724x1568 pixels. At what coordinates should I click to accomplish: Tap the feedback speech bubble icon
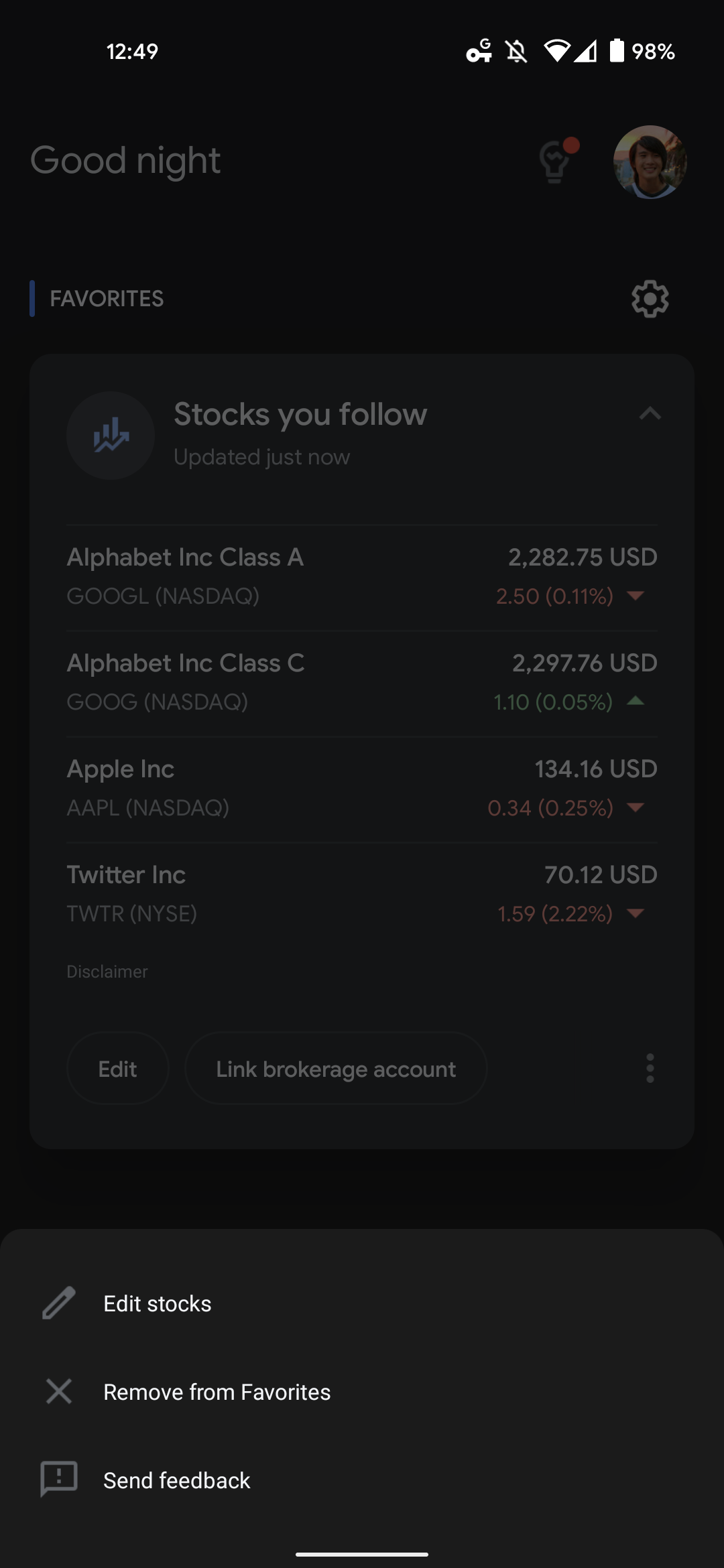59,1479
